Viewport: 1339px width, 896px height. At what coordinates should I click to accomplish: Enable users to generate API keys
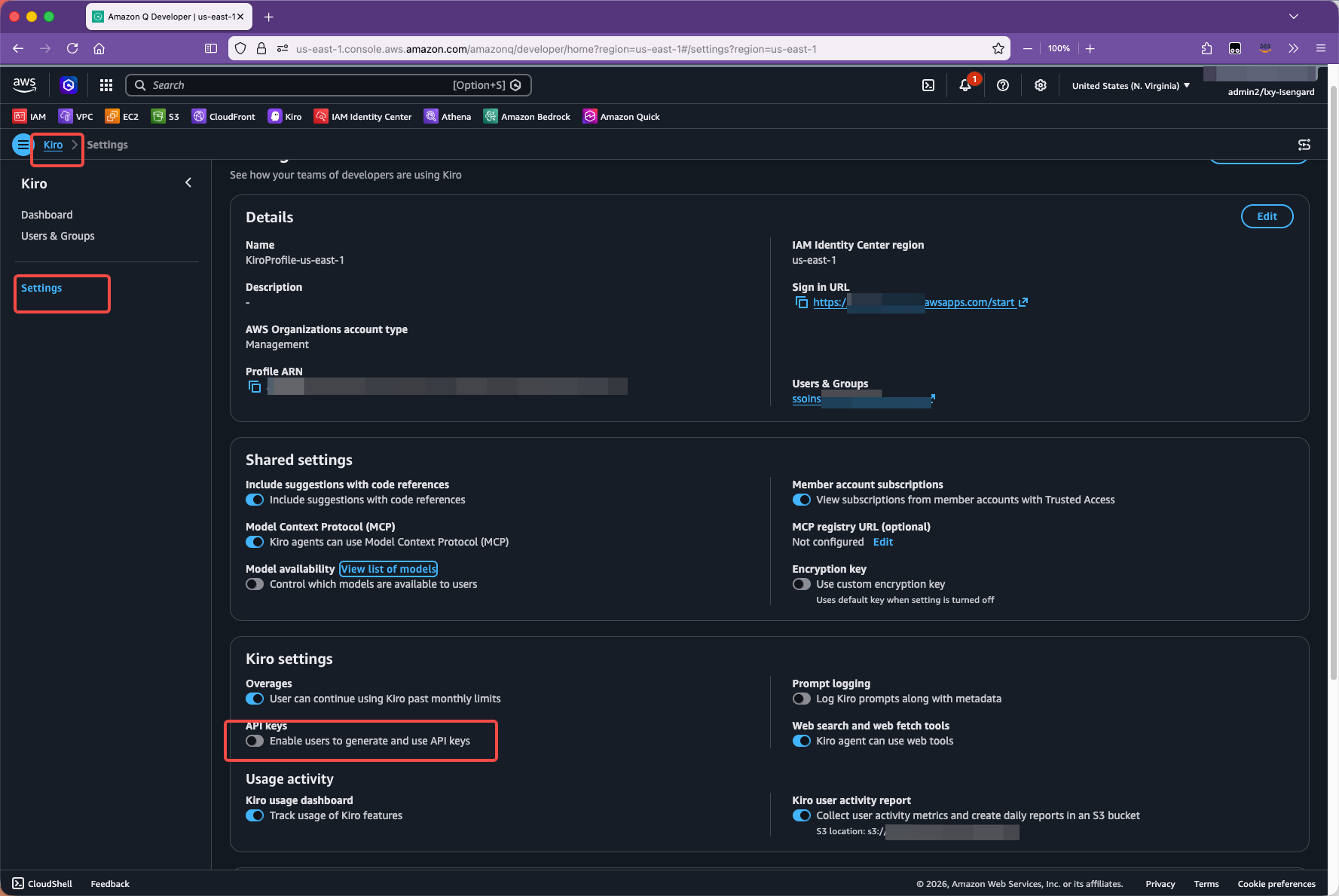tap(255, 741)
